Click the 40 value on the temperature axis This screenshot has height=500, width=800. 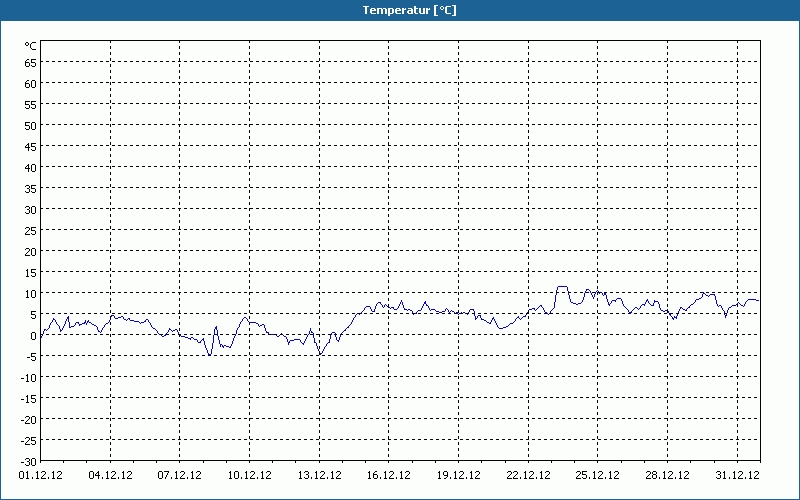(x=31, y=168)
